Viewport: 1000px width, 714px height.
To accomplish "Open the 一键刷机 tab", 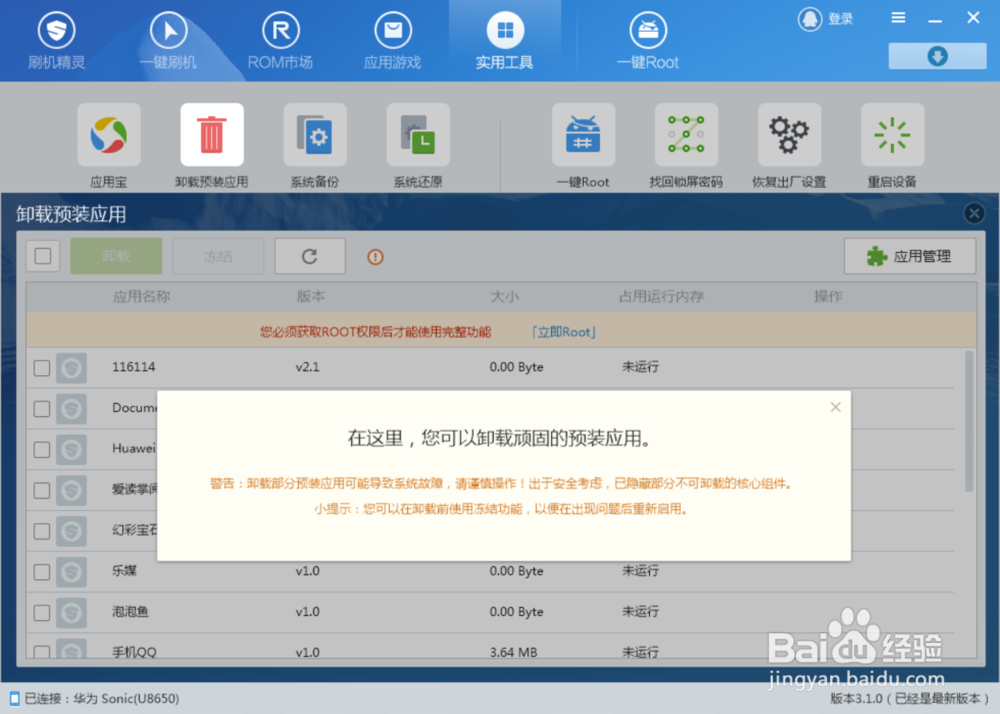I will 168,40.
